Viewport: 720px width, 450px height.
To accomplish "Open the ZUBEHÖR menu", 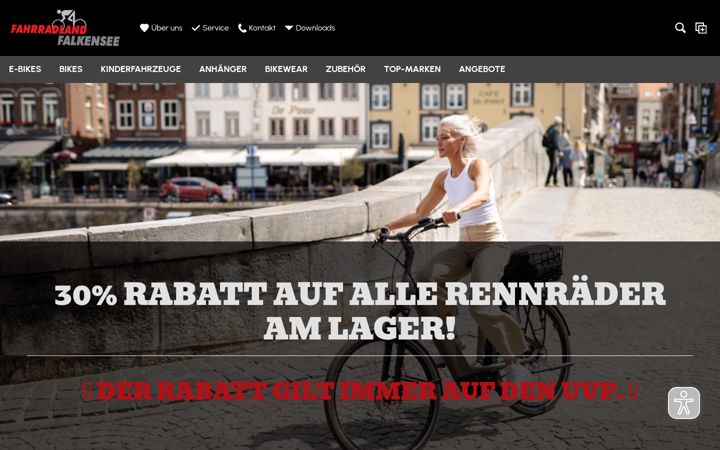I will tap(346, 69).
